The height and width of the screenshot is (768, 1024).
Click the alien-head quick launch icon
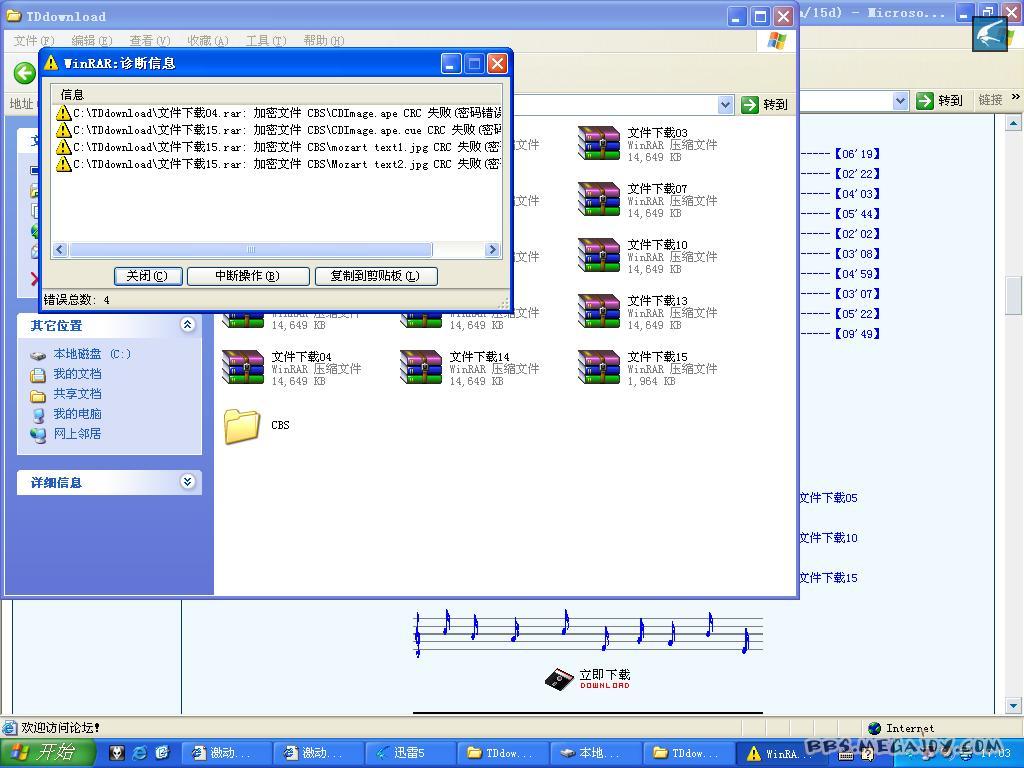coord(117,753)
